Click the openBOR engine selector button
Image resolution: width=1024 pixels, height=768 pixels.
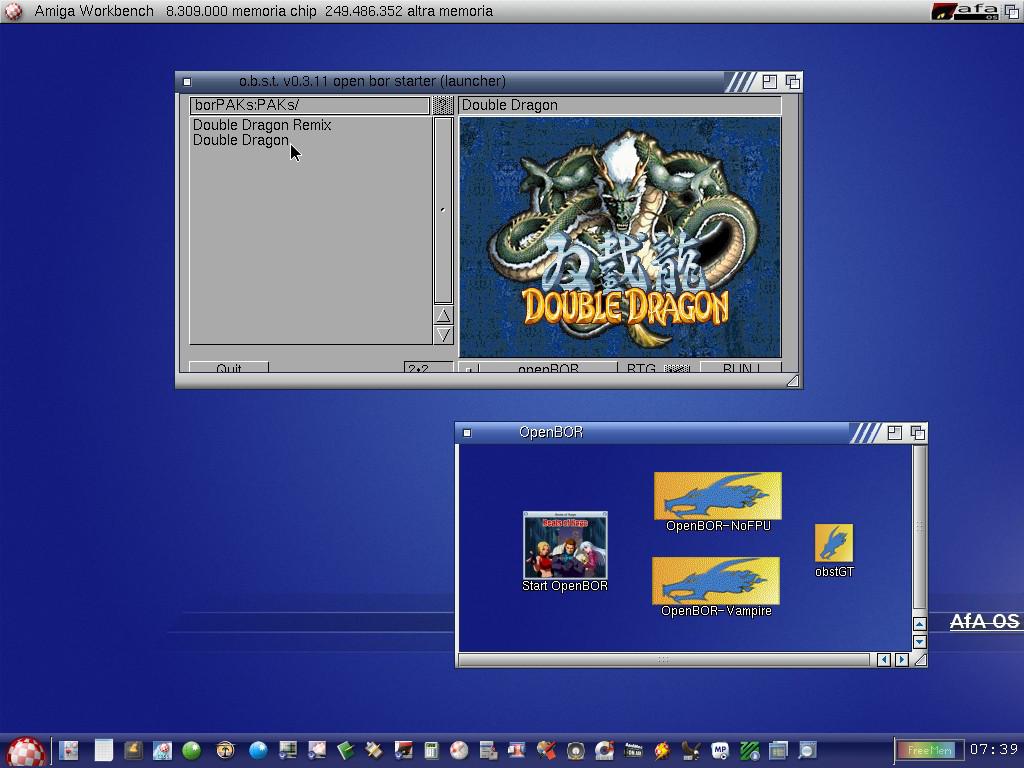548,368
